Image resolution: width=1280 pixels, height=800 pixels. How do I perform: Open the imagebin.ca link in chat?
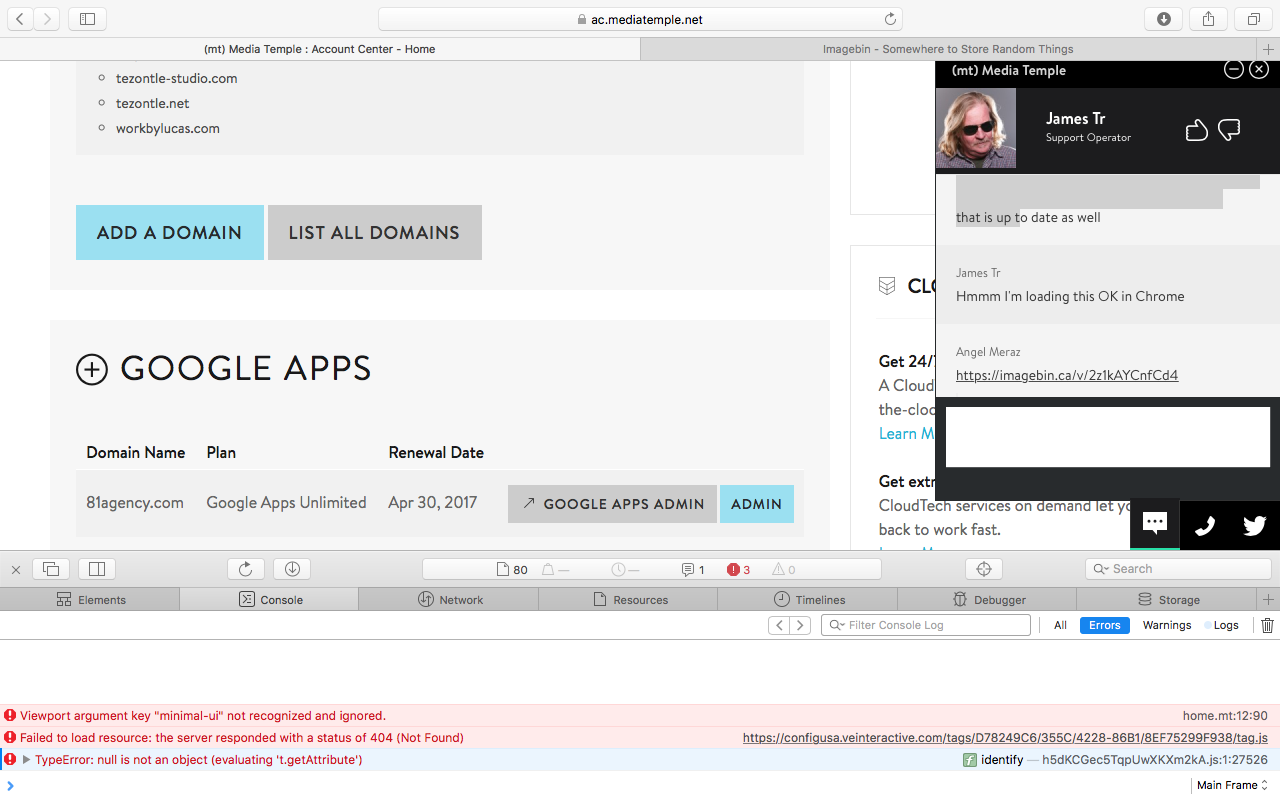coord(1067,375)
